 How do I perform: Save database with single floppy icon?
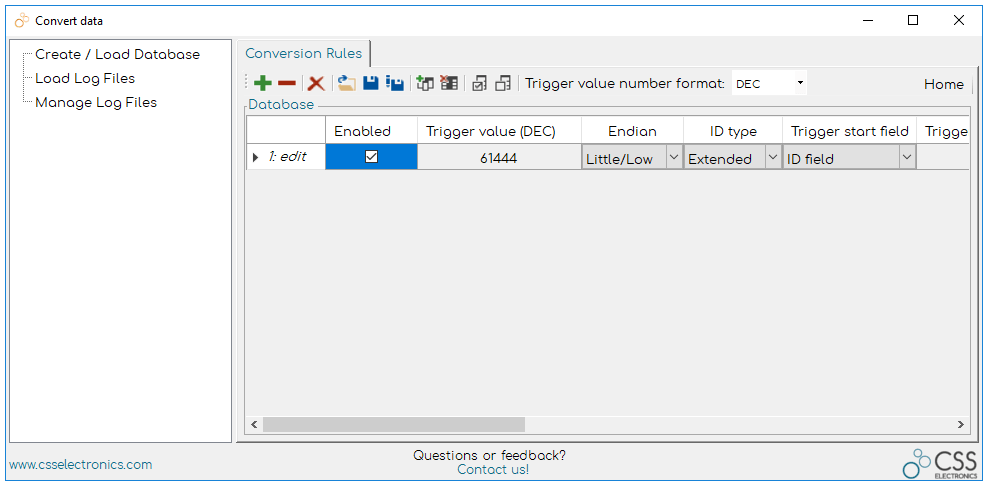(x=371, y=83)
